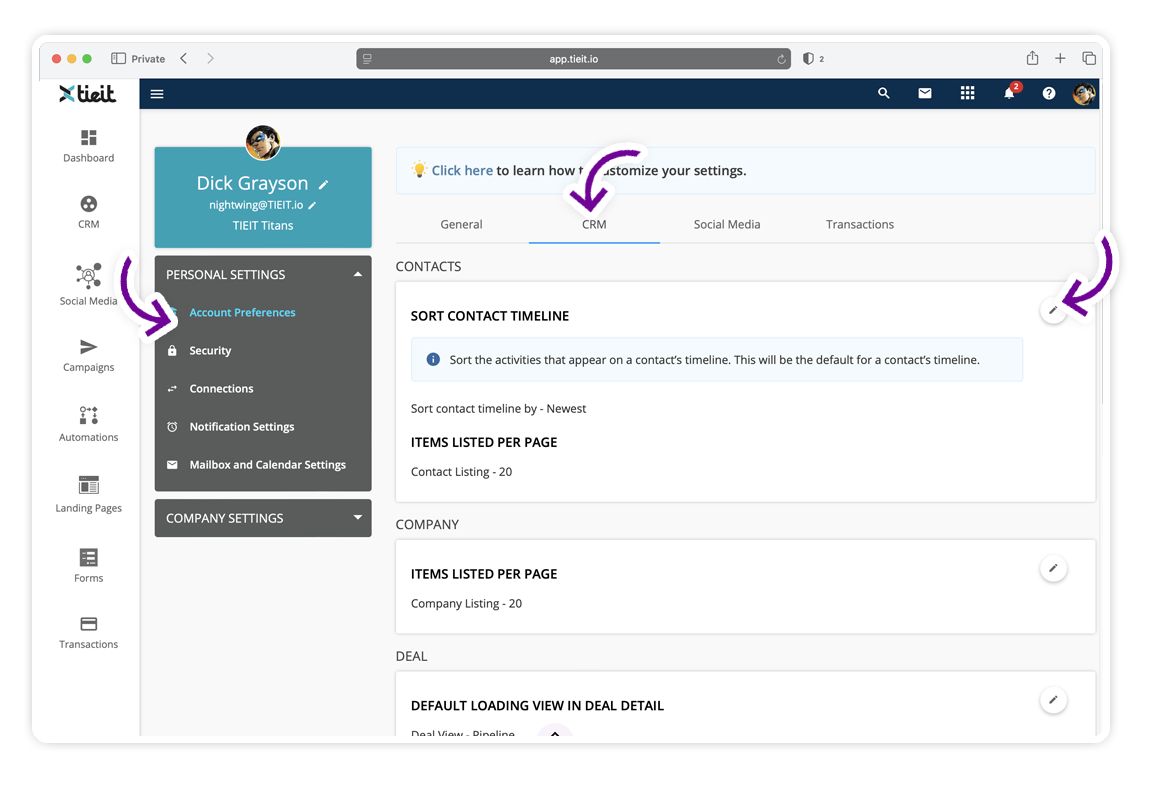Screen dimensions: 1150x800
Task: Click 'Sort contact timeline by - Newest' text
Action: coord(498,408)
